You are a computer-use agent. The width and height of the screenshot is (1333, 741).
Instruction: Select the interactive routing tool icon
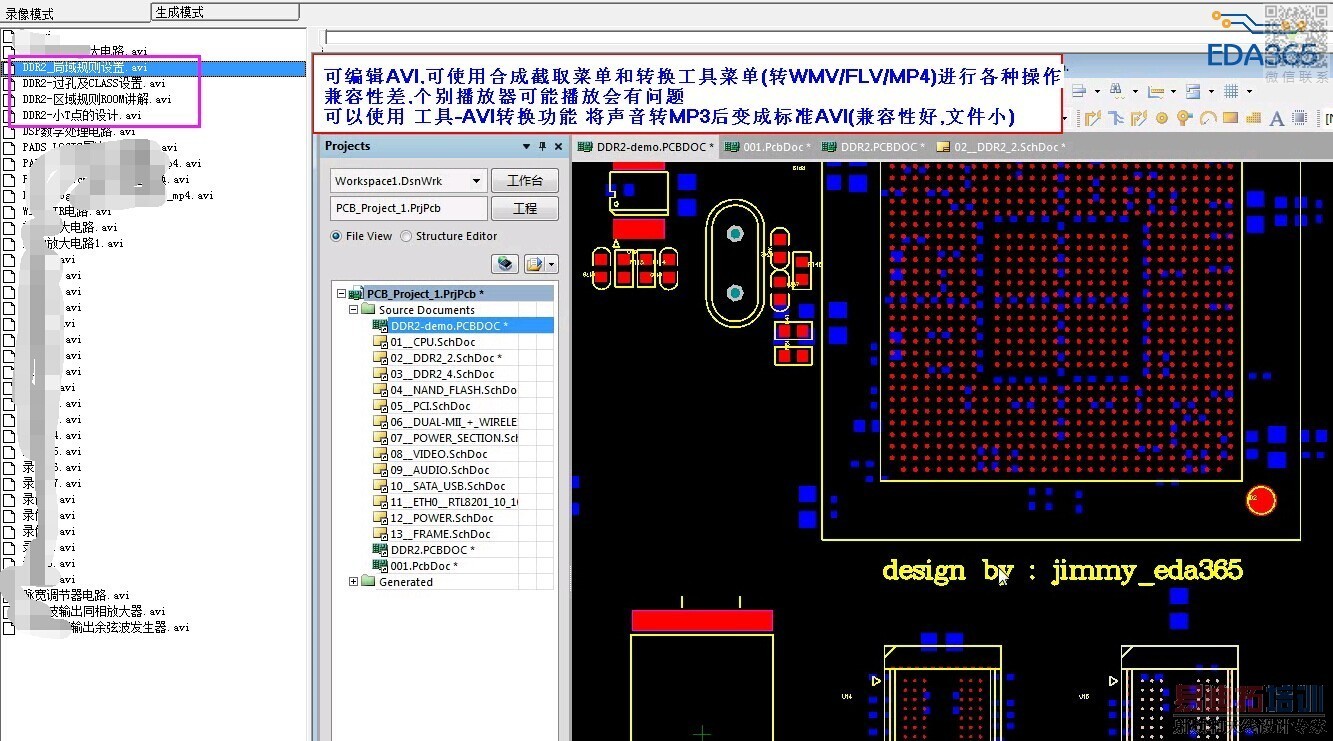tap(1093, 118)
